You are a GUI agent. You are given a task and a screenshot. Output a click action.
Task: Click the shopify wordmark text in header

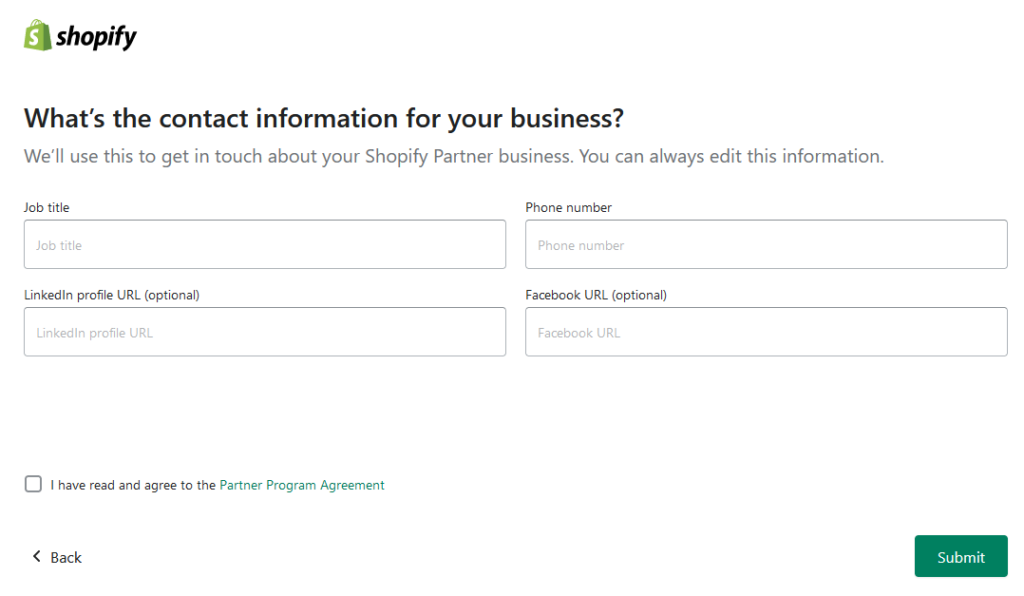coord(96,37)
